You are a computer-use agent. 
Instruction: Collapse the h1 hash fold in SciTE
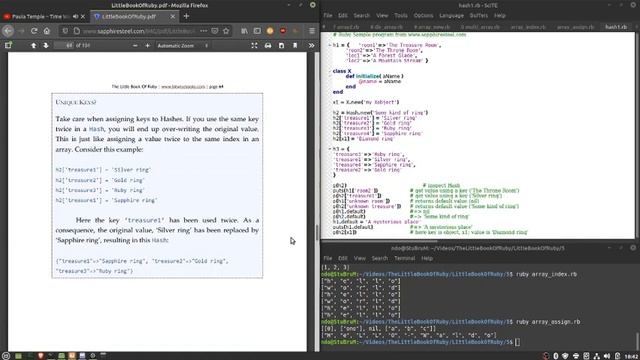[x=329, y=45]
